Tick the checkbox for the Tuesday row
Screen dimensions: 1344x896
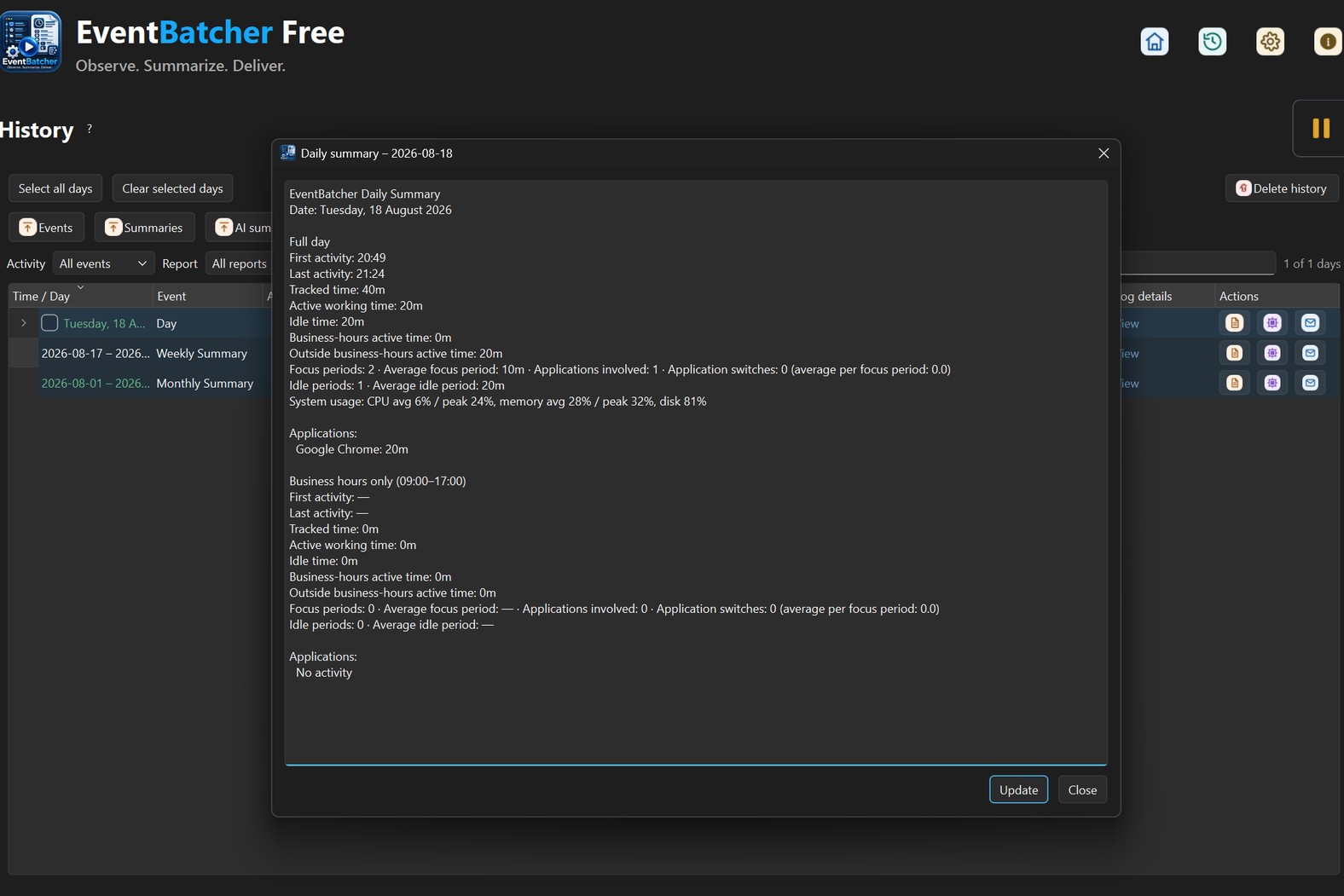49,323
